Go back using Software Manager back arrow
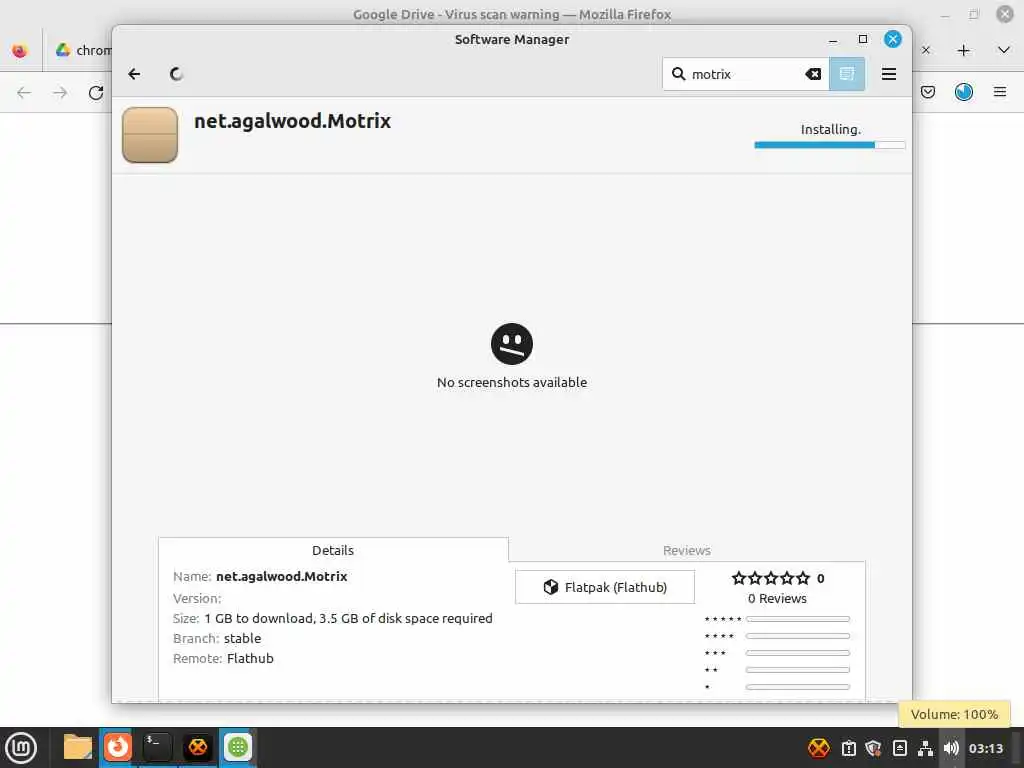The image size is (1024, 768). pos(135,74)
